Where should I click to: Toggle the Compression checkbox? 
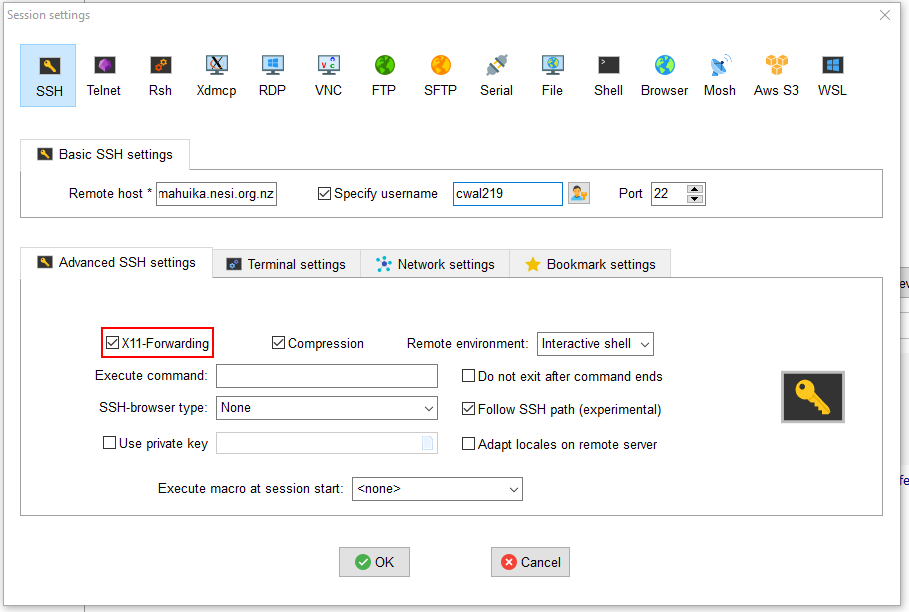pos(279,343)
